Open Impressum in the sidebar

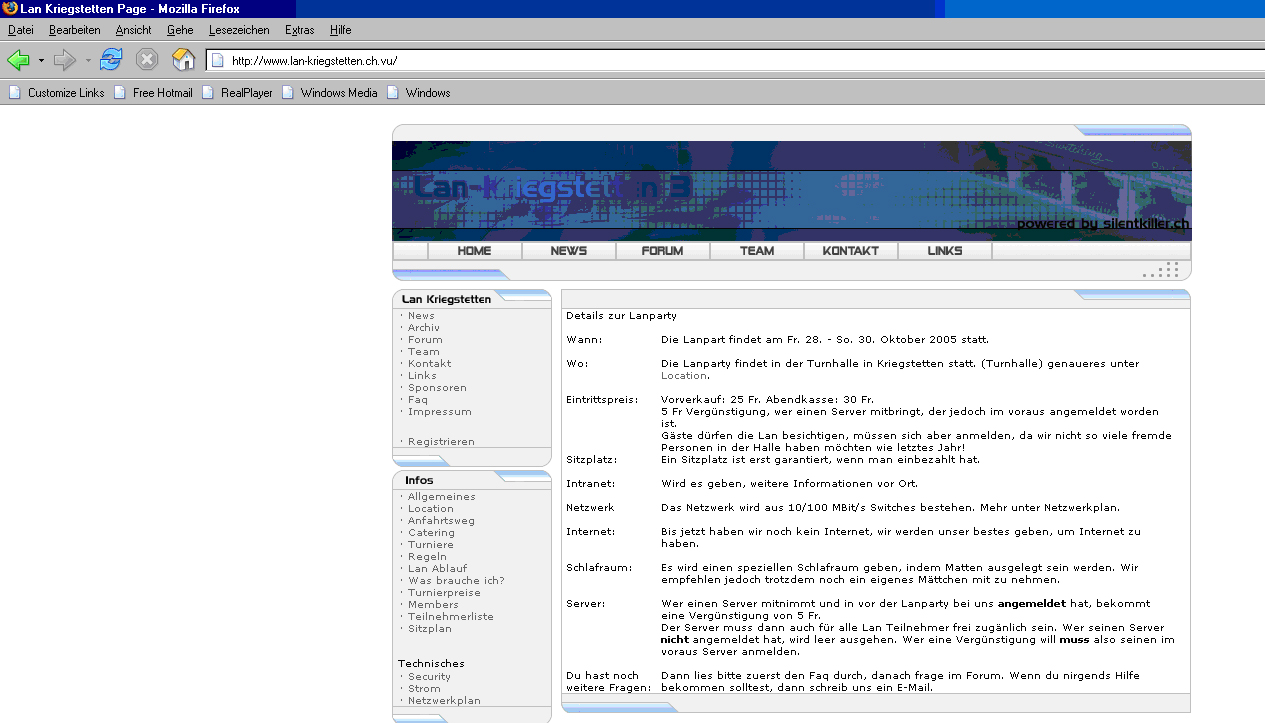point(440,412)
